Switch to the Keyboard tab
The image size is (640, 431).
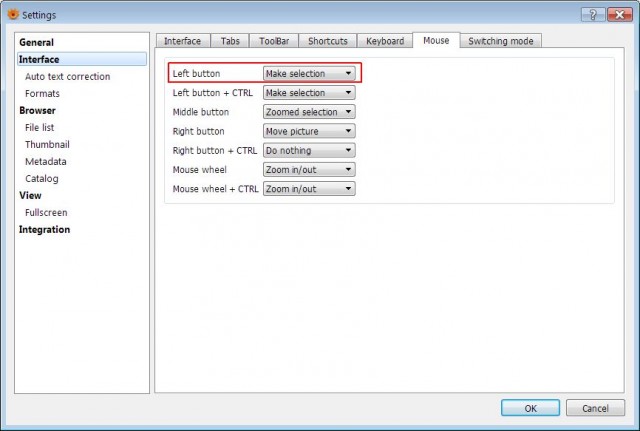click(385, 41)
